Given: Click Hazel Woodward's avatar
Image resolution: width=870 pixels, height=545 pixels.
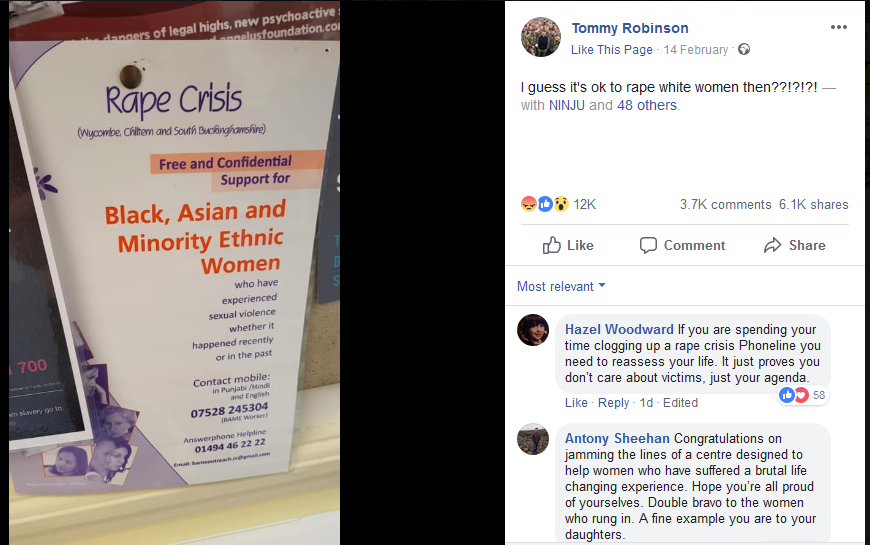Looking at the screenshot, I should pyautogui.click(x=533, y=330).
